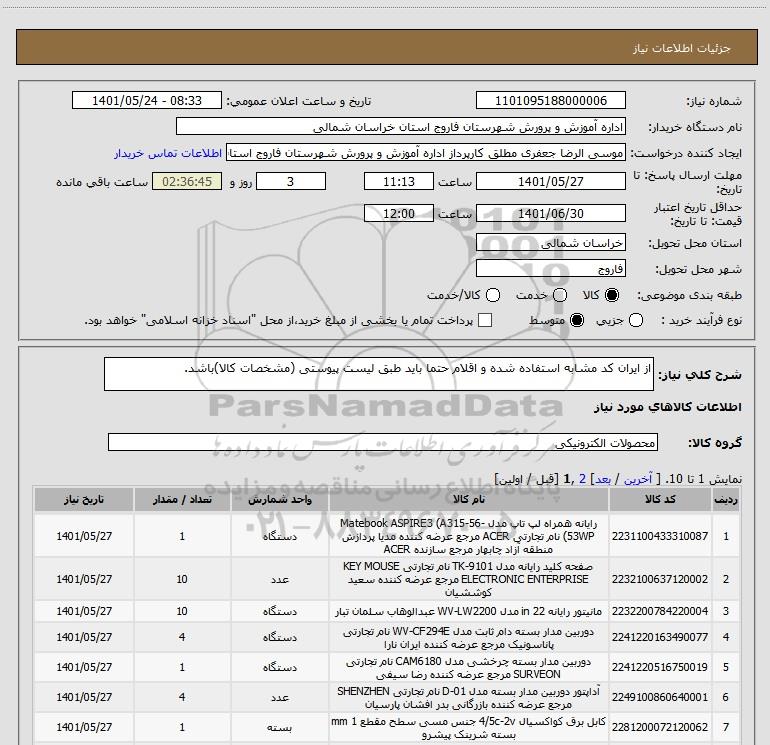This screenshot has width=770, height=745.
Task: Click column header کد کالا
Action: pyautogui.click(x=660, y=499)
